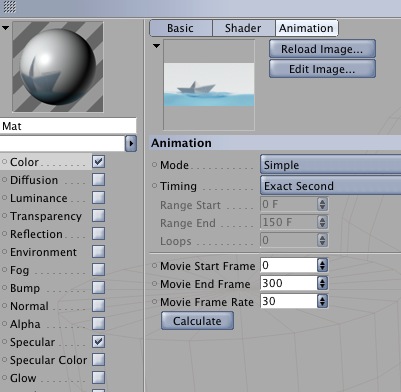Viewport: 401px width, 392px height.
Task: Enable the Glow channel checkbox
Action: [x=99, y=378]
